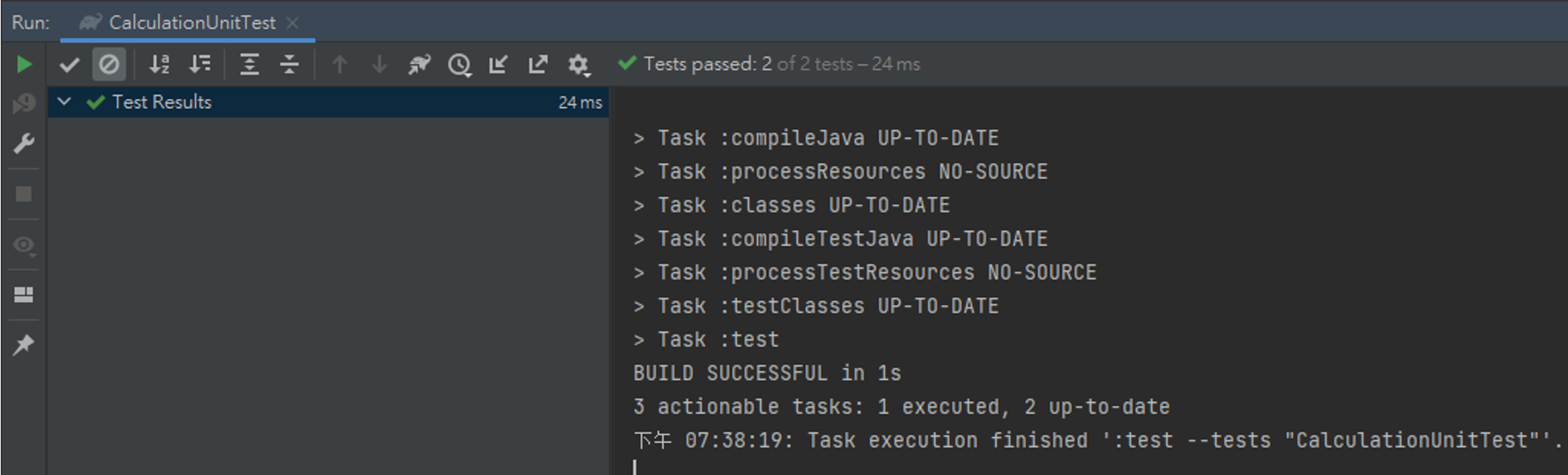This screenshot has height=475, width=1568.
Task: Toggle sort tests by duration
Action: tap(199, 64)
